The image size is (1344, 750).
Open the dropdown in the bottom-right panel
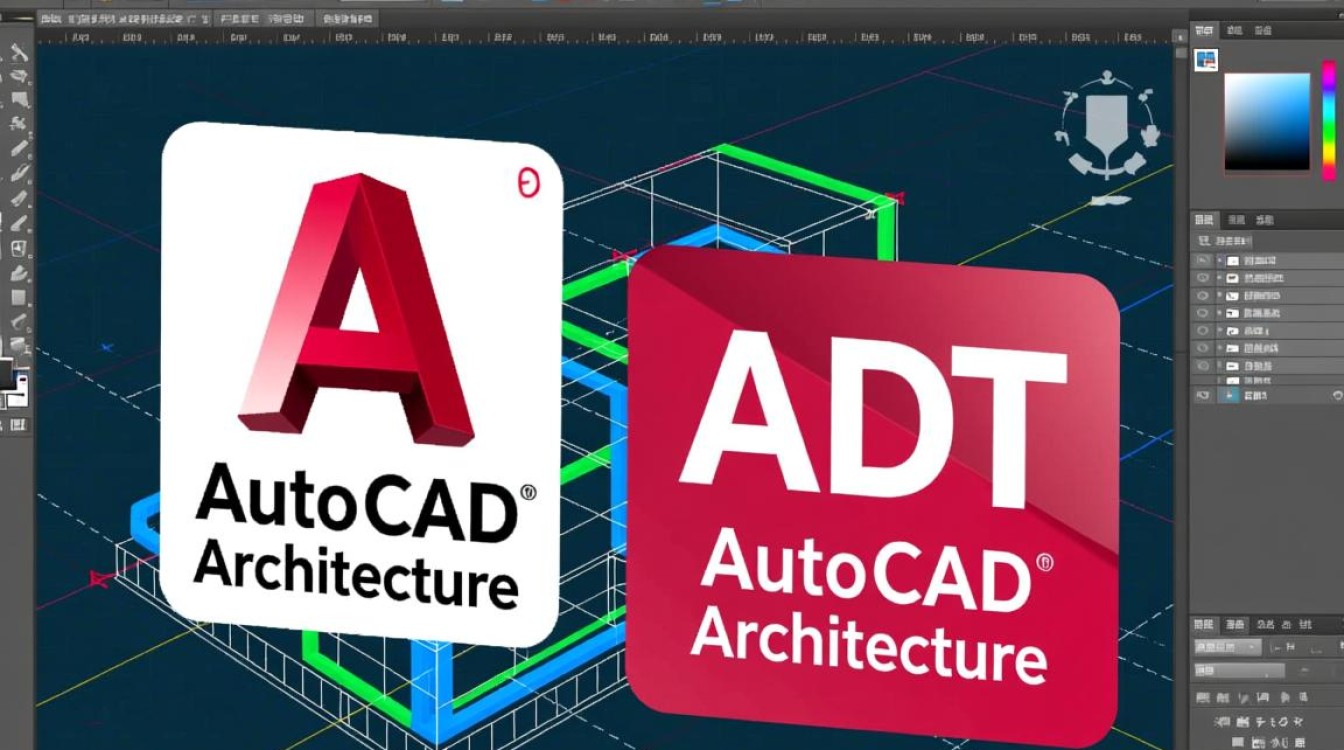1227,647
